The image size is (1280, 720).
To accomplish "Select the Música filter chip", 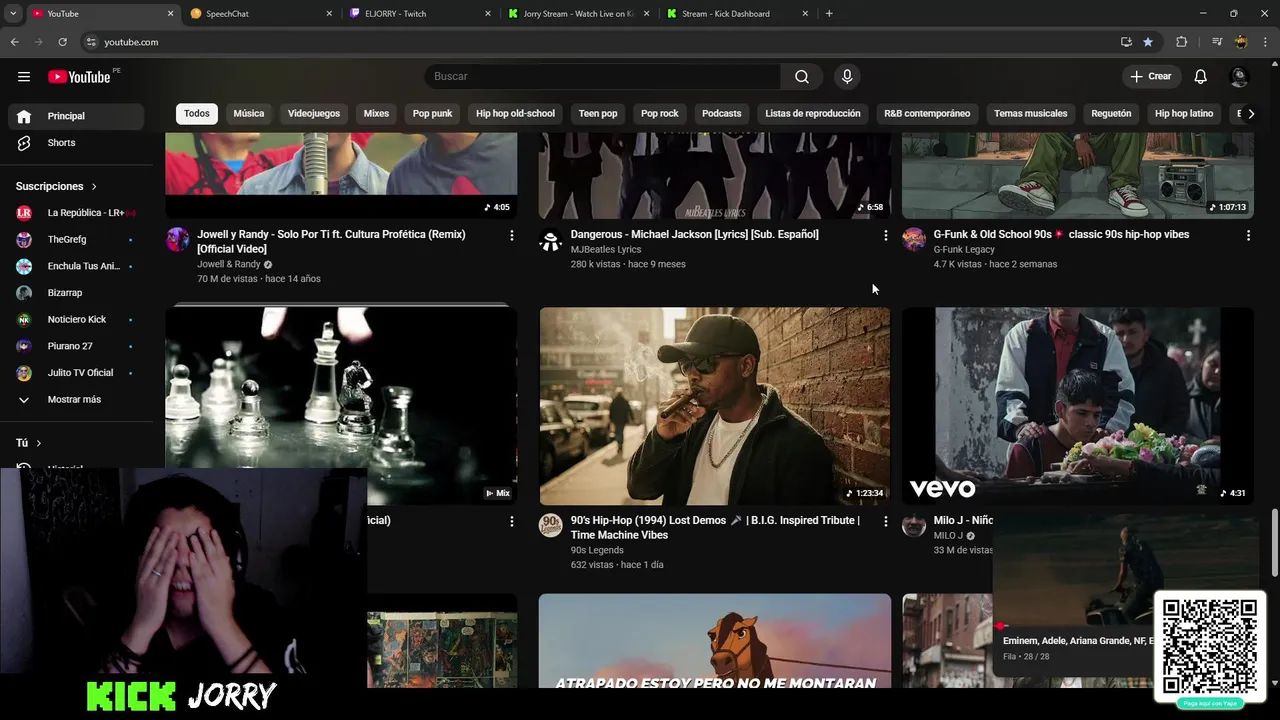I will (249, 114).
